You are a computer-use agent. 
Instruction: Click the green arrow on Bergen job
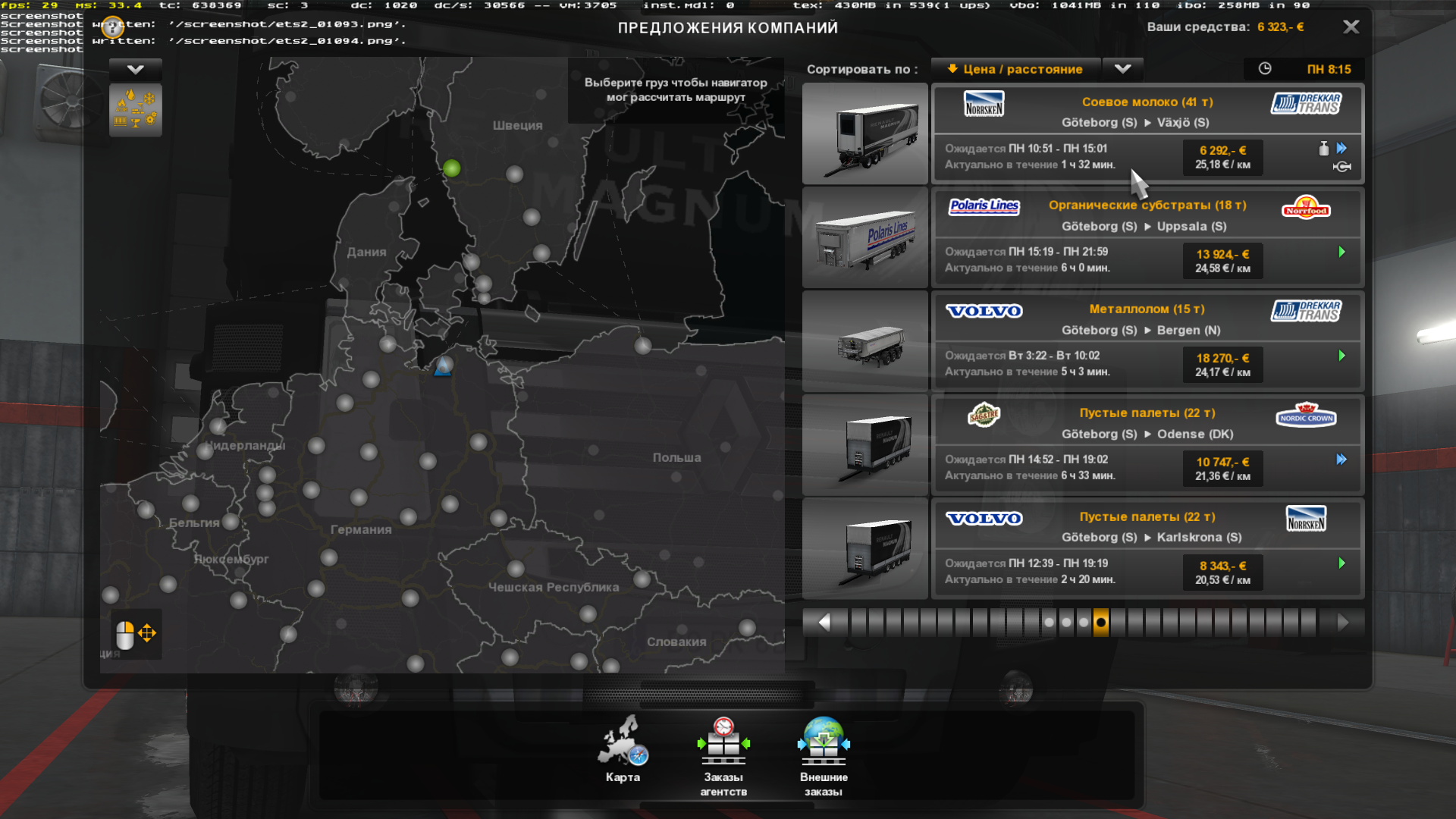click(x=1341, y=356)
